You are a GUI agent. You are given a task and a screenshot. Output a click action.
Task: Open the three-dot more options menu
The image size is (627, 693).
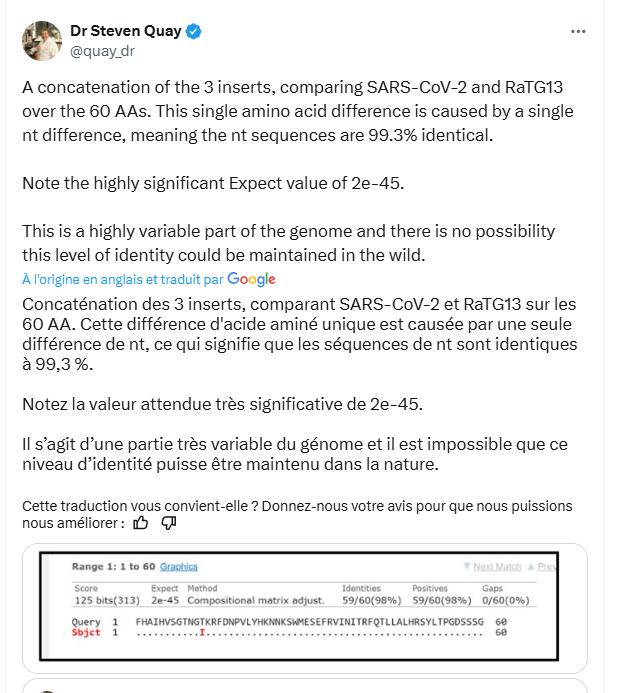(x=577, y=31)
